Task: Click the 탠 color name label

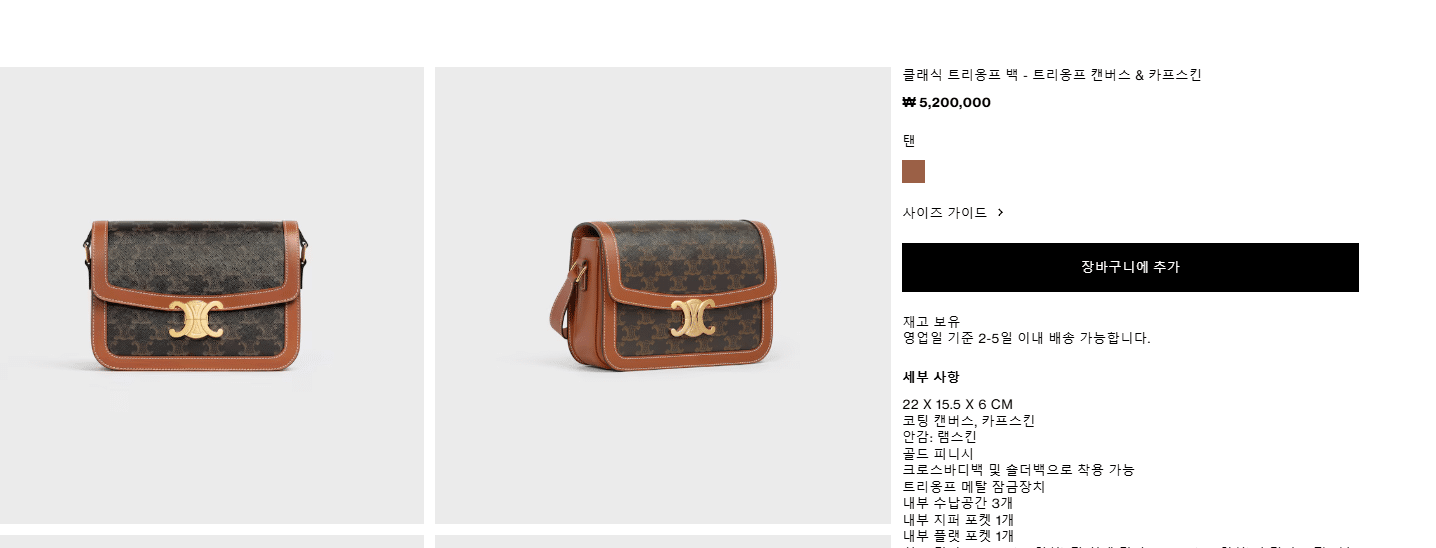Action: tap(909, 140)
